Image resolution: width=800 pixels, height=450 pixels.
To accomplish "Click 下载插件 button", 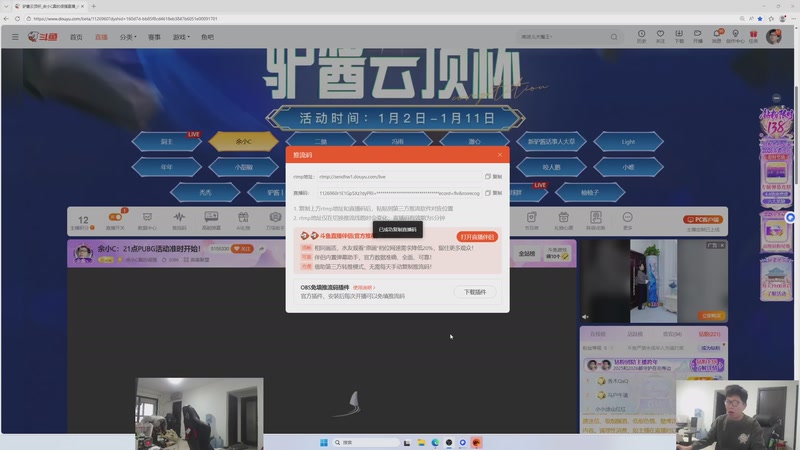I will (x=474, y=292).
